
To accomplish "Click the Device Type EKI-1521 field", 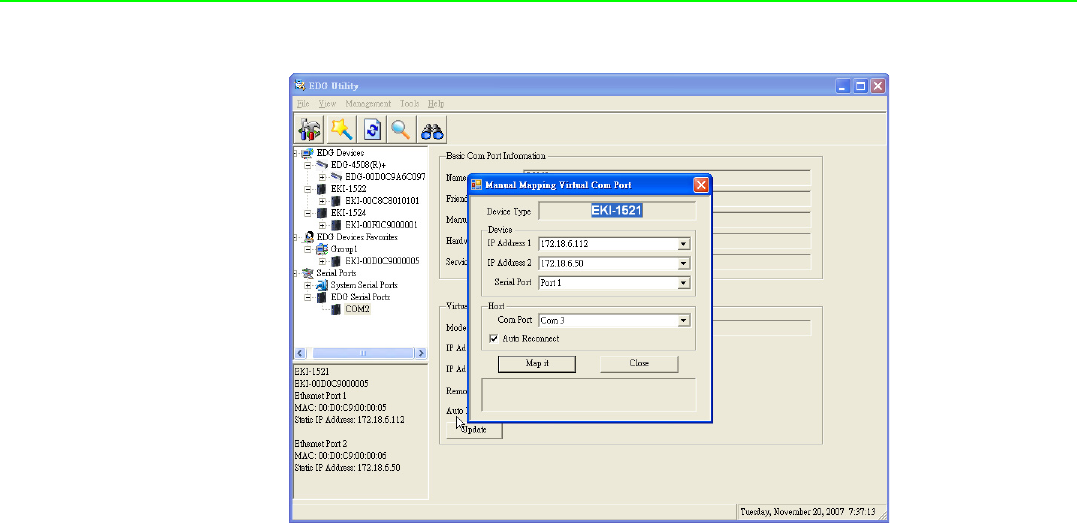I will click(617, 211).
